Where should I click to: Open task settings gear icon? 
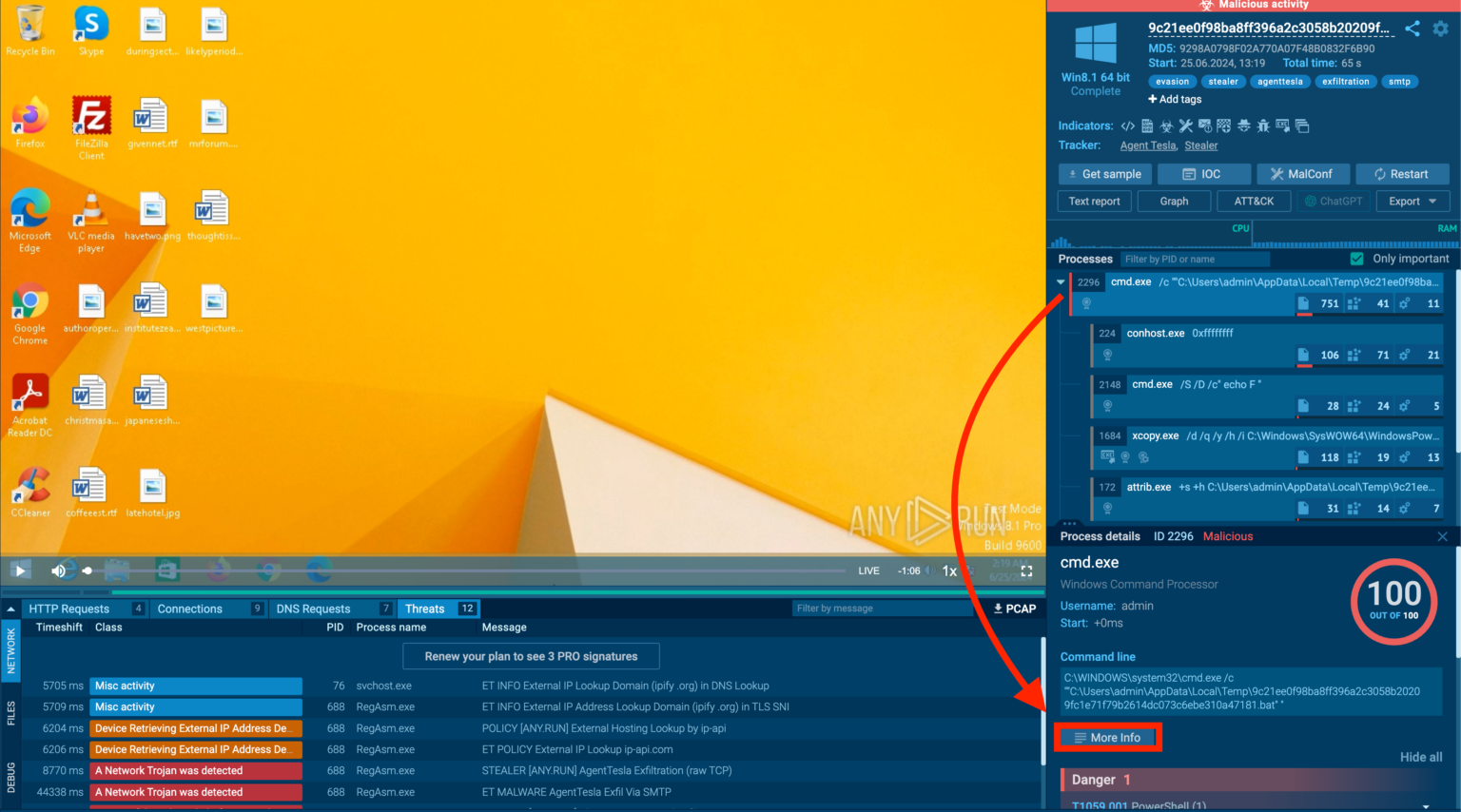(x=1441, y=29)
